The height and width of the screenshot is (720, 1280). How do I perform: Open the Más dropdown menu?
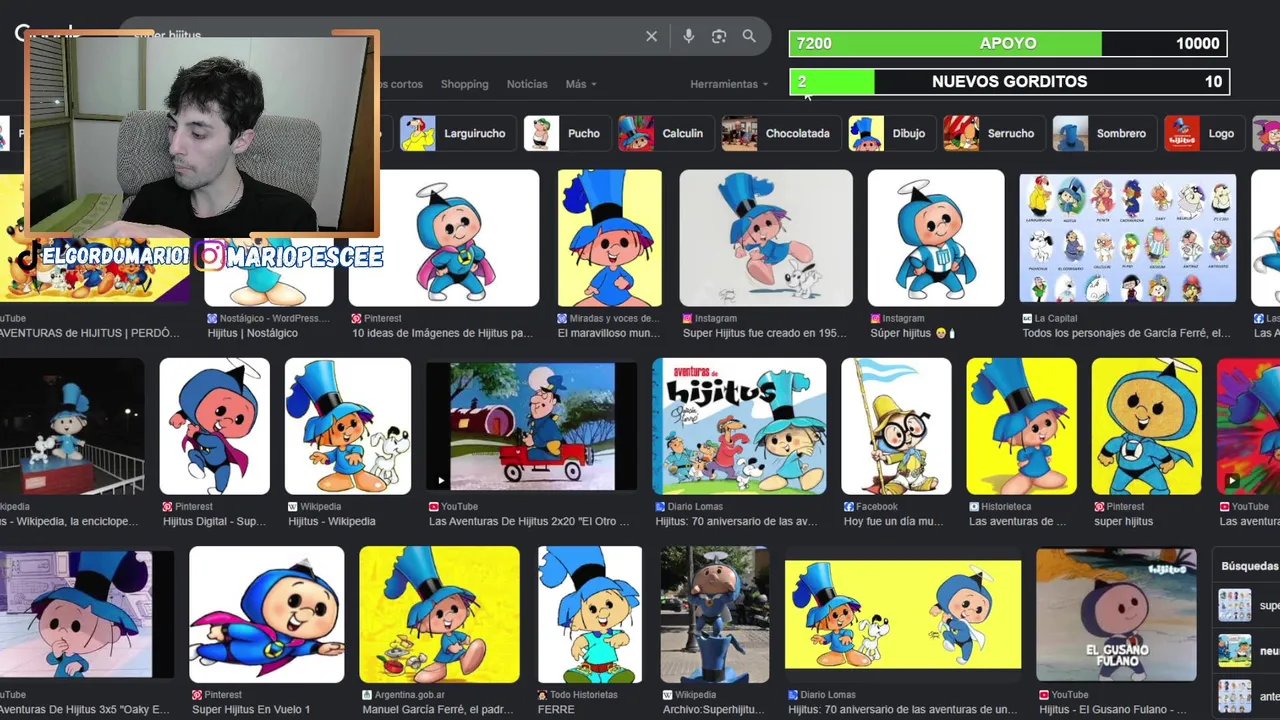pyautogui.click(x=580, y=84)
